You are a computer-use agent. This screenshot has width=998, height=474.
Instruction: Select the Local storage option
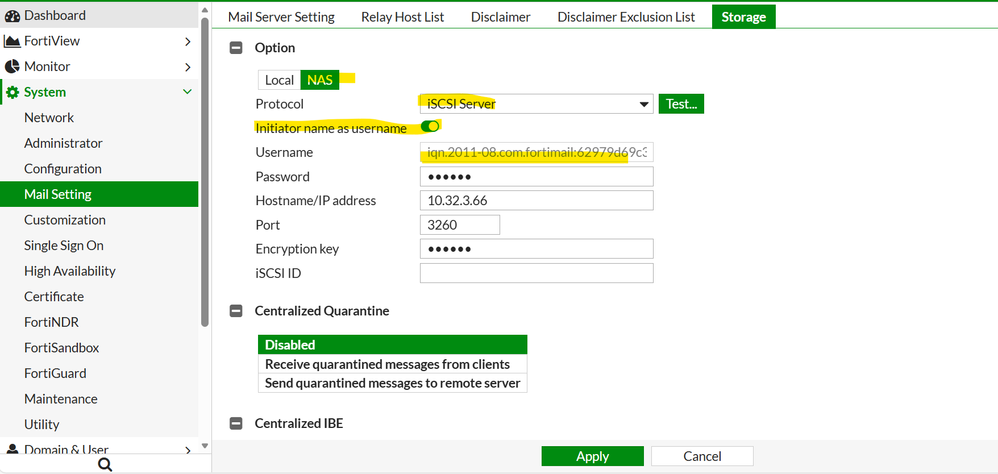(x=279, y=80)
